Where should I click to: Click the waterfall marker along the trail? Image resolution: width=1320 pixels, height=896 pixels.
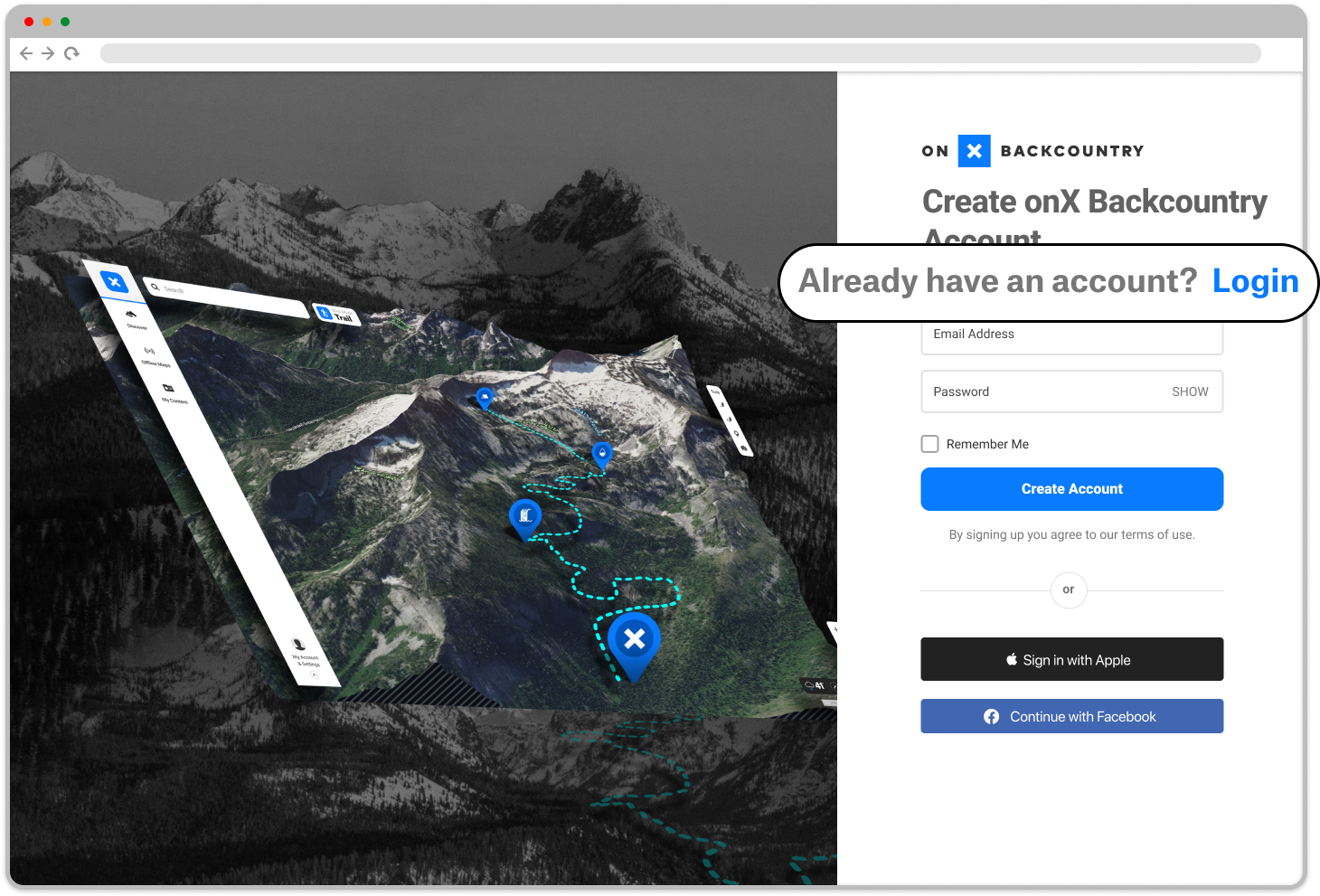coord(524,515)
